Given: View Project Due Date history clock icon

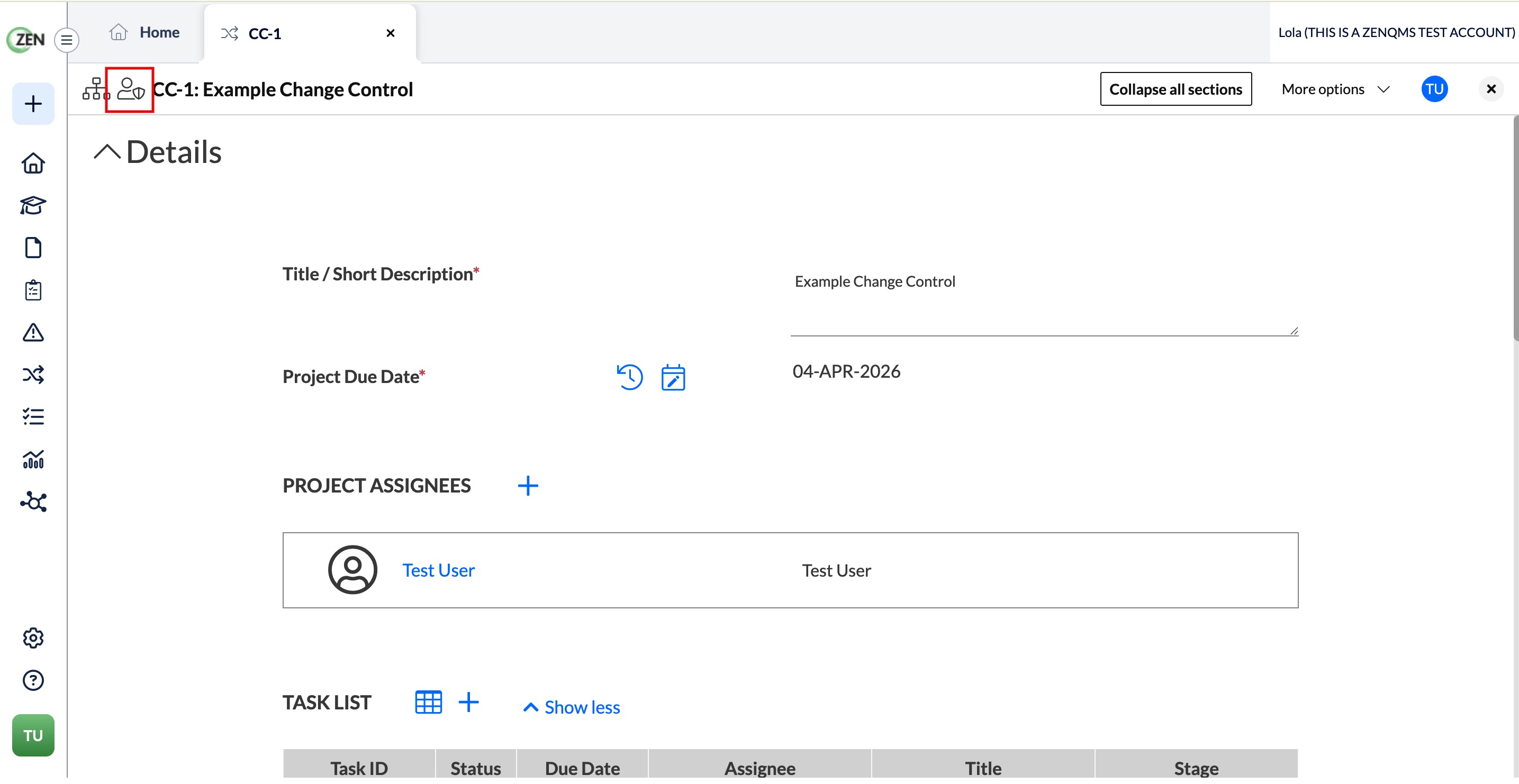Looking at the screenshot, I should point(630,378).
